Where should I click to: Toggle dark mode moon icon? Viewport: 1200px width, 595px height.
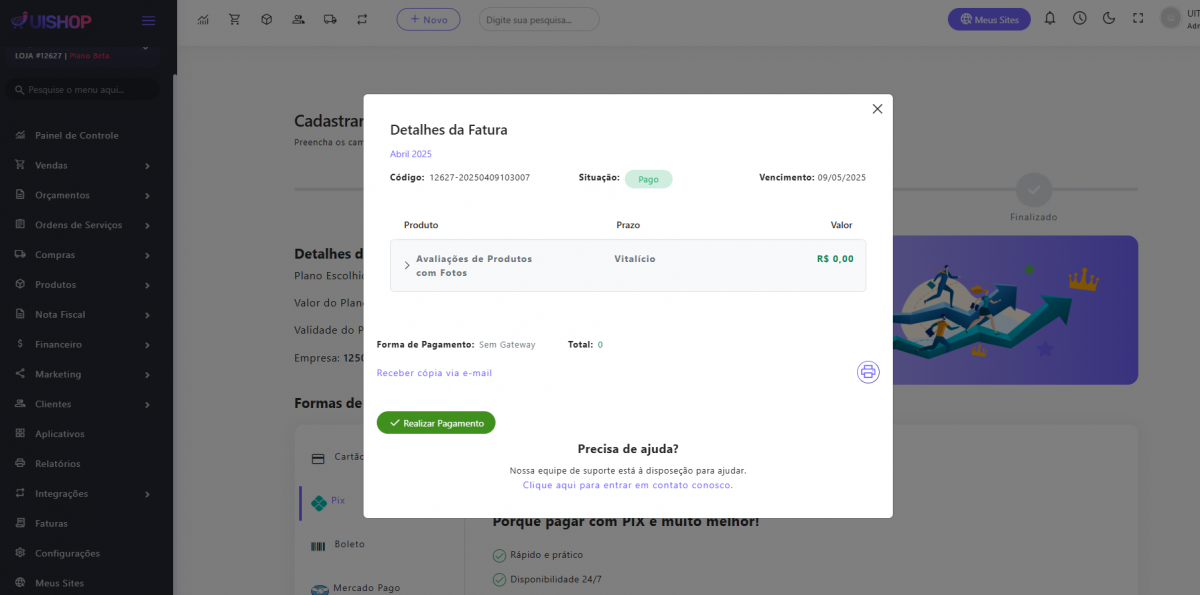[1108, 19]
